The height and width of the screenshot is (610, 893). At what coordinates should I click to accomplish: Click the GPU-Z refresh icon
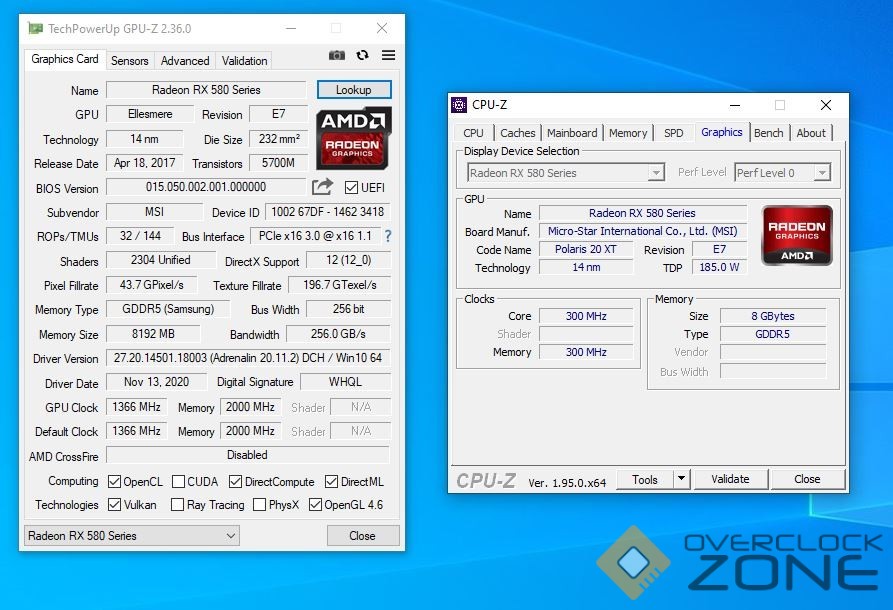362,56
